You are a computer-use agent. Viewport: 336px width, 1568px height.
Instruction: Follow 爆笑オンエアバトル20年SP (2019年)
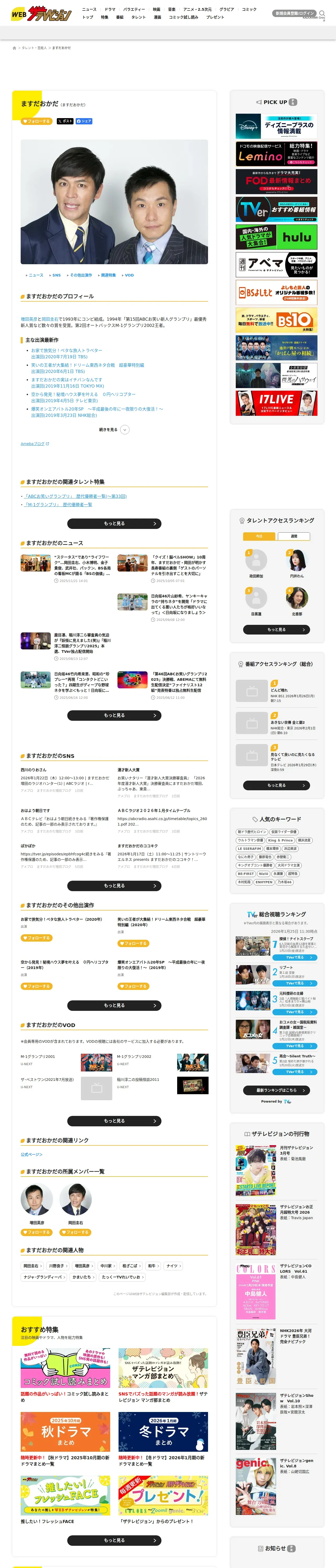[133, 986]
